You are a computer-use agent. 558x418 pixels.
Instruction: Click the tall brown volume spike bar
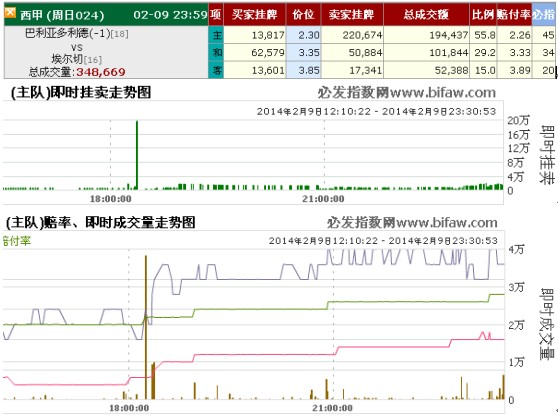pos(146,327)
